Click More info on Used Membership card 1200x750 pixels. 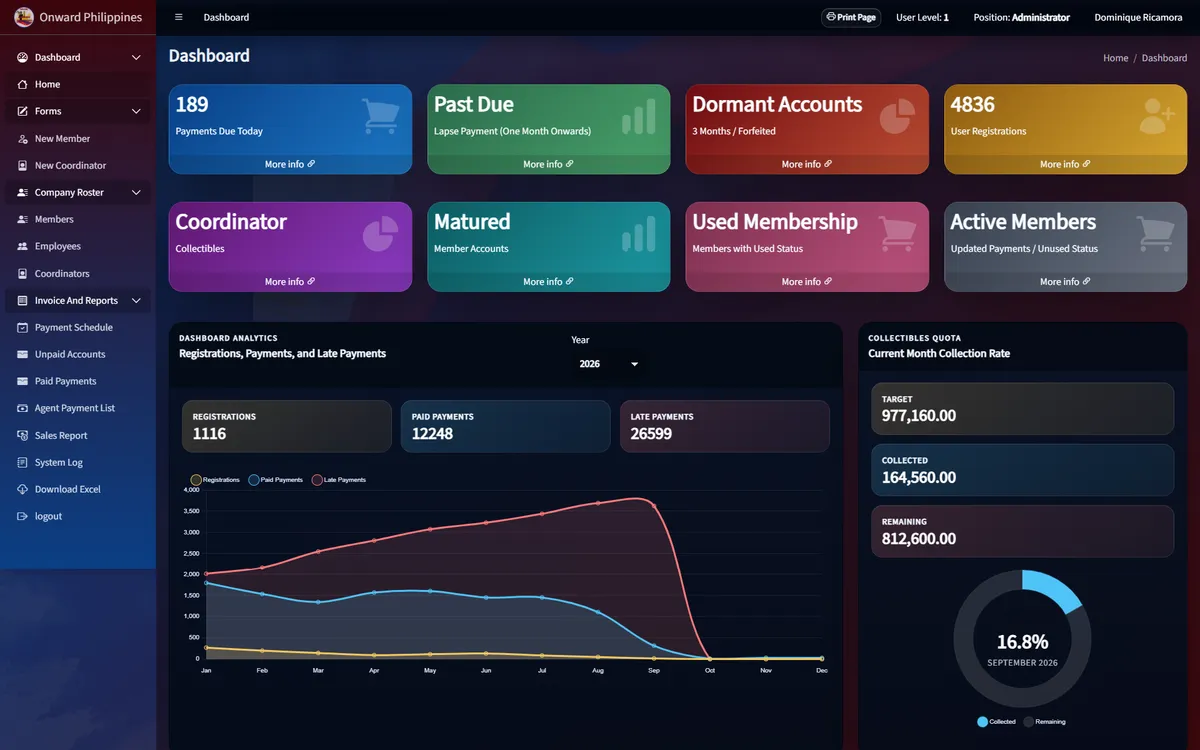(807, 282)
